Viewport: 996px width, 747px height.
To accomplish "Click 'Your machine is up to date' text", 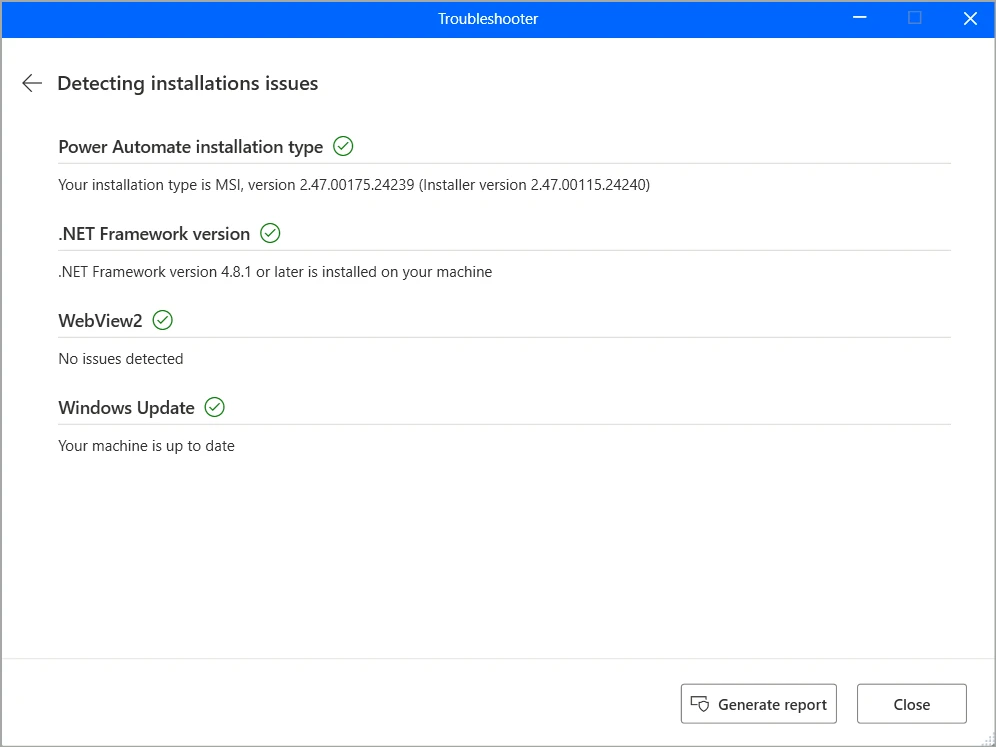I will pyautogui.click(x=146, y=446).
